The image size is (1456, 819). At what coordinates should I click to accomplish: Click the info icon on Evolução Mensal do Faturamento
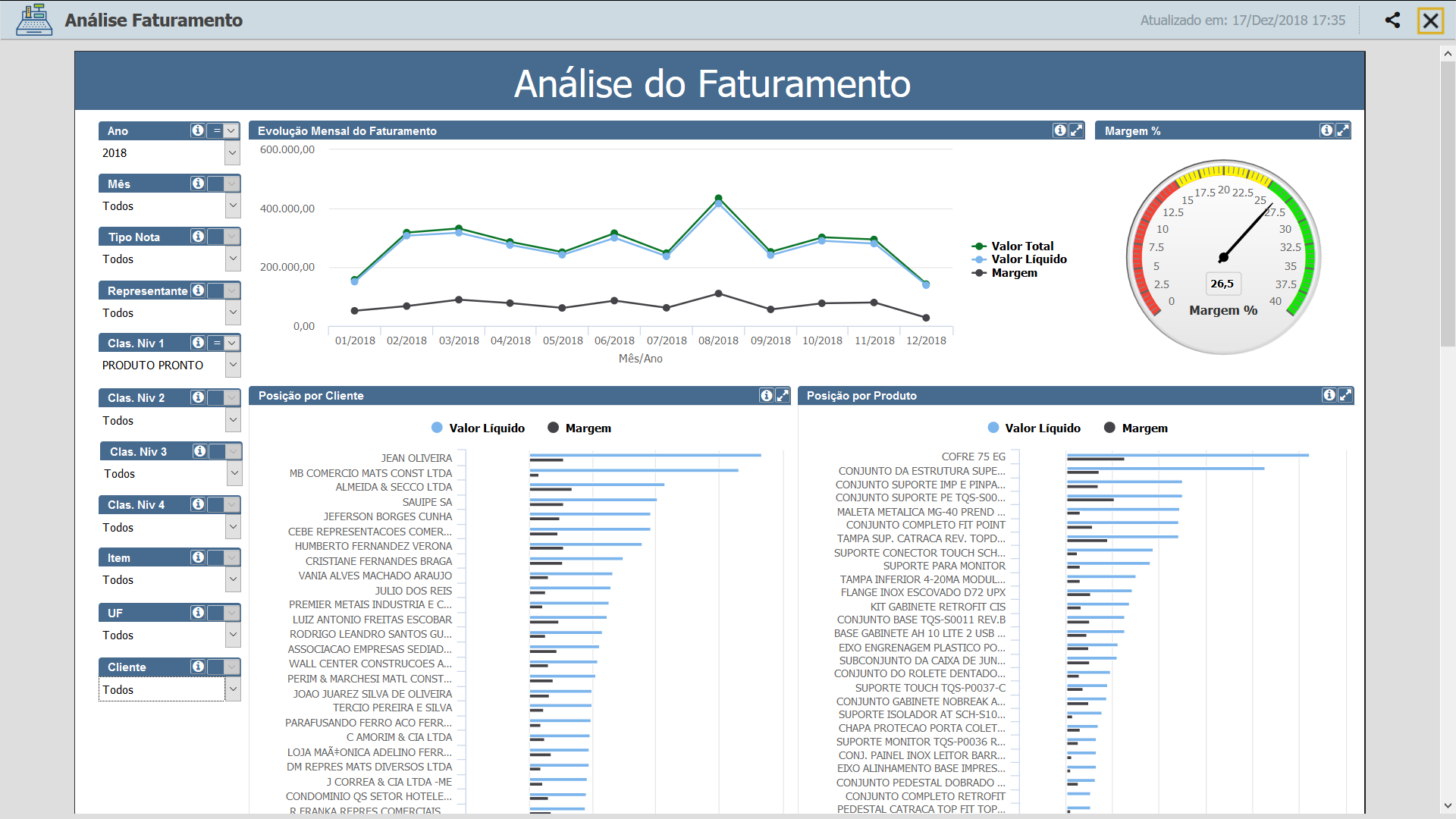click(1059, 130)
